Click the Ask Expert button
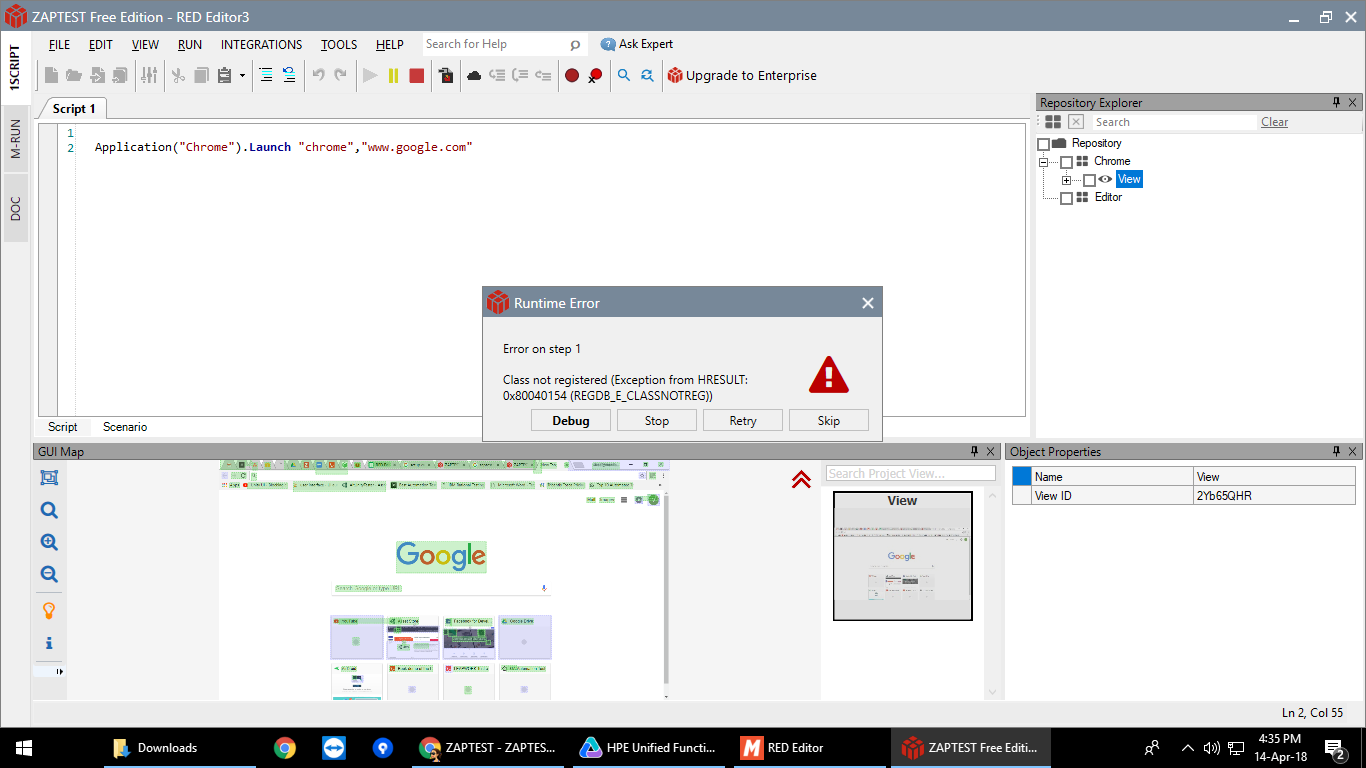 pyautogui.click(x=637, y=44)
